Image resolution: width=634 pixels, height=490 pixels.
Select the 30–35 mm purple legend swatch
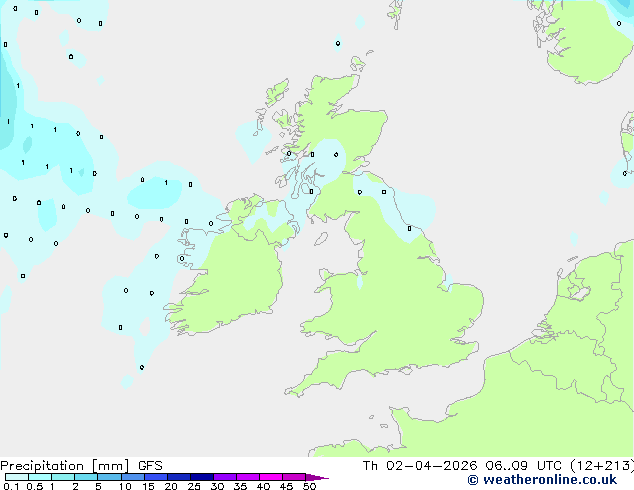(x=224, y=477)
